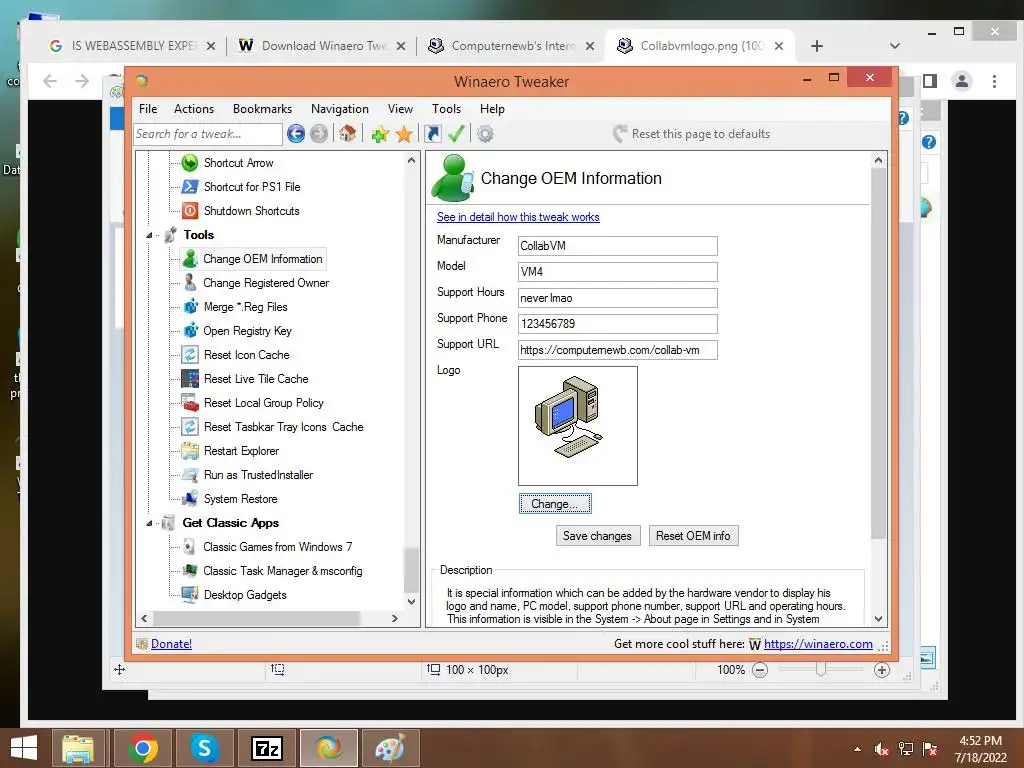The width and height of the screenshot is (1024, 768).
Task: Open System Restore tool
Action: coord(240,499)
